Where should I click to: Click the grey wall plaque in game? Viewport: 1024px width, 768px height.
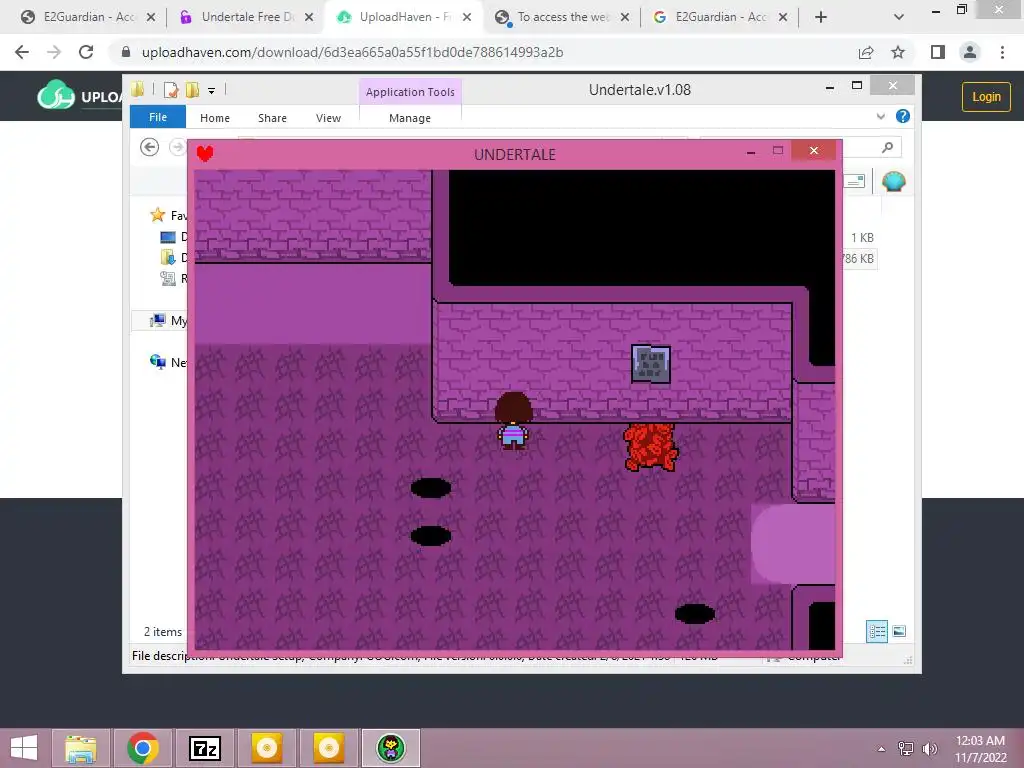(x=651, y=364)
